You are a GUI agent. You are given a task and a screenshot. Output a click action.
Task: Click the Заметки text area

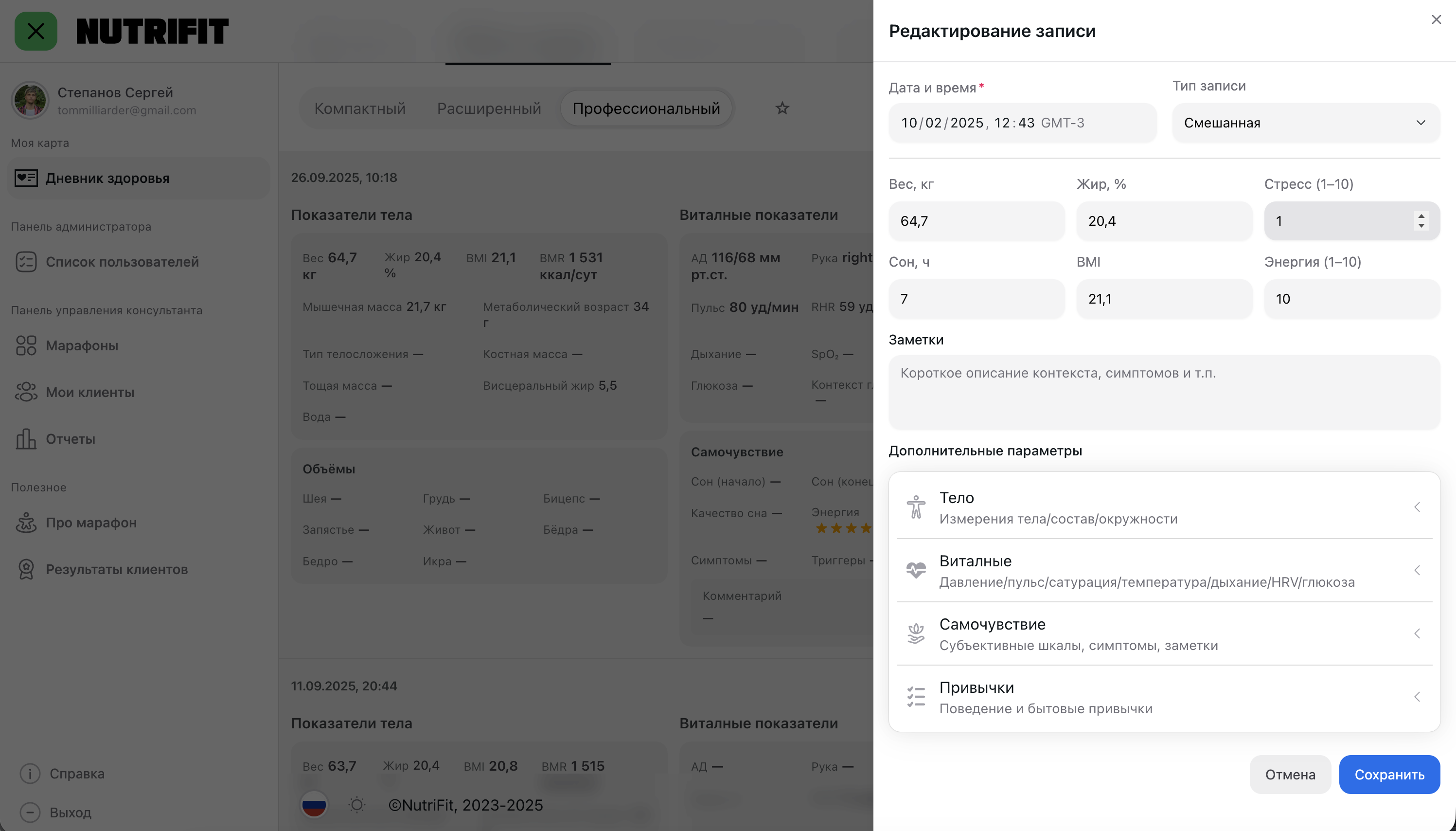[x=1164, y=392]
